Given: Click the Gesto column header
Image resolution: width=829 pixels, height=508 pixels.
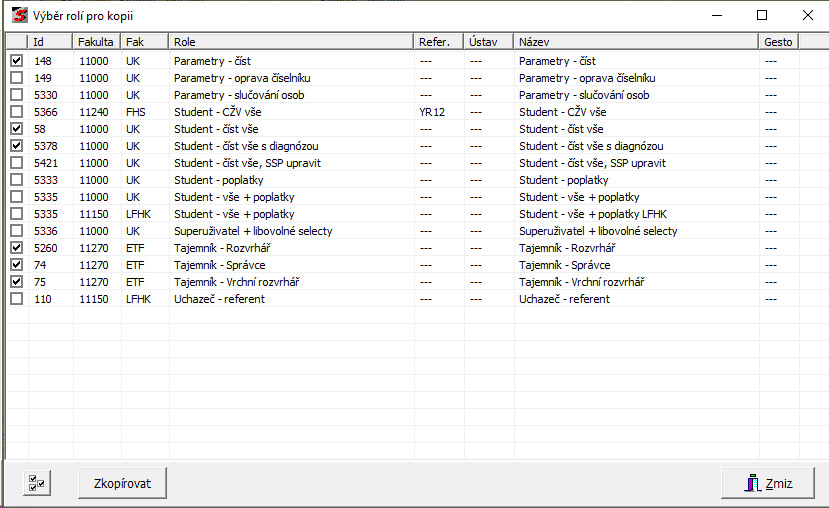Looking at the screenshot, I should [778, 42].
